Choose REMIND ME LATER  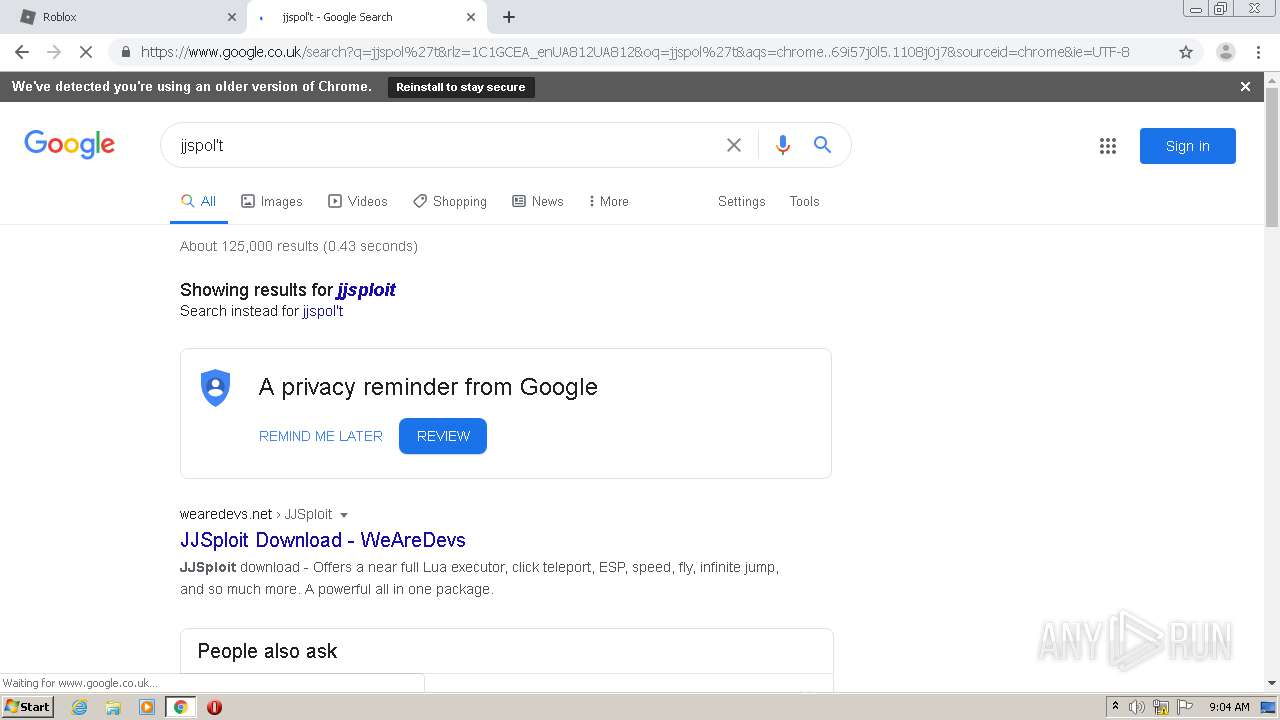point(321,436)
